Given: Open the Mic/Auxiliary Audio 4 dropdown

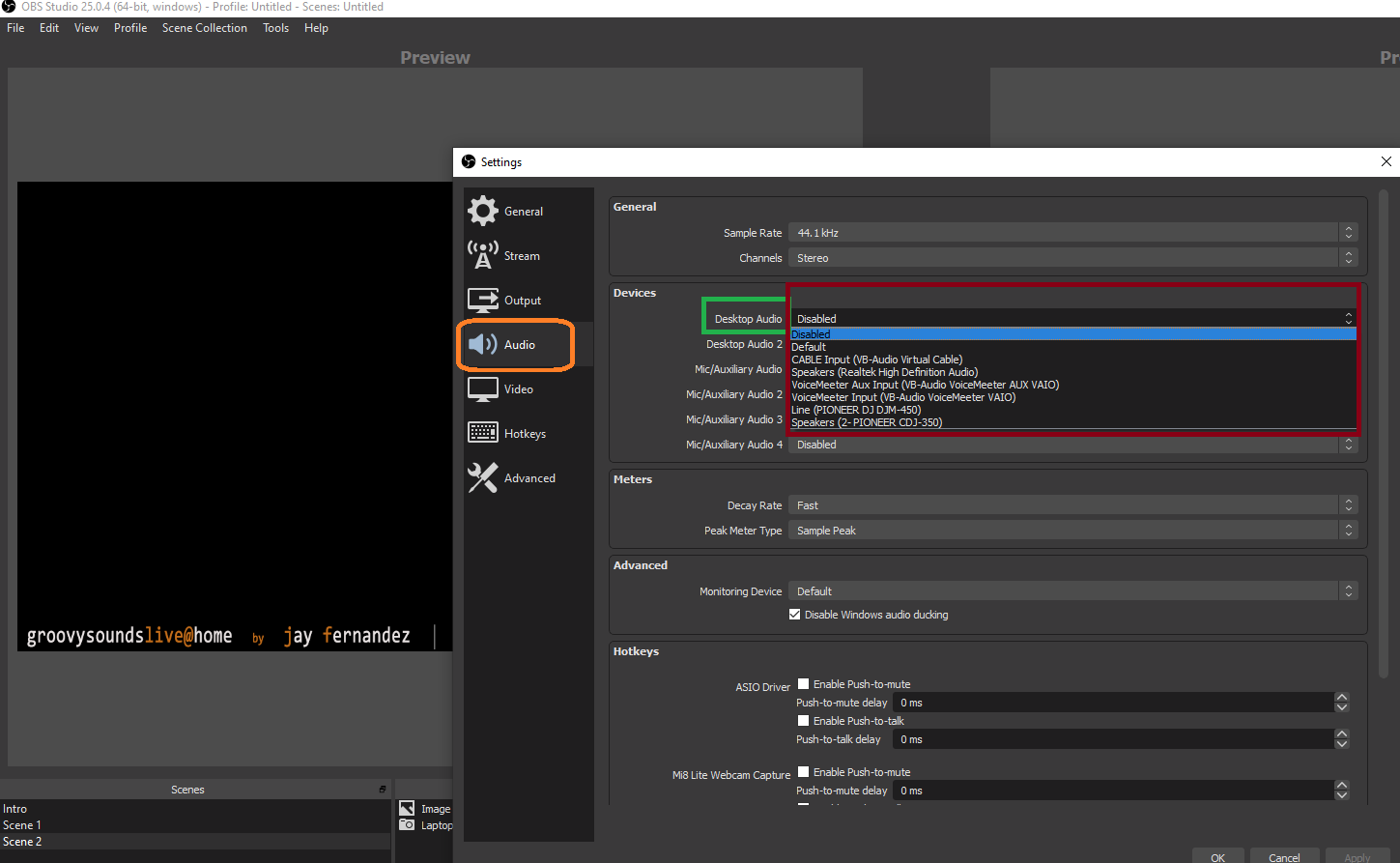Looking at the screenshot, I should (1072, 445).
